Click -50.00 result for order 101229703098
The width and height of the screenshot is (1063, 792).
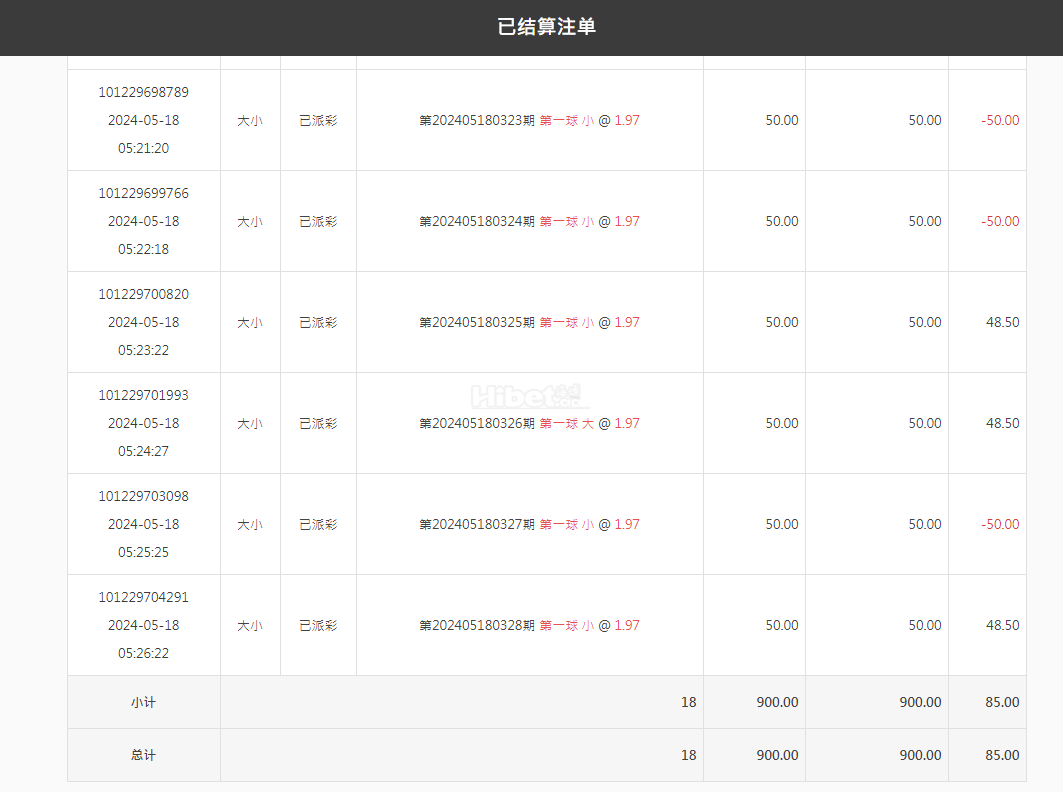1000,524
